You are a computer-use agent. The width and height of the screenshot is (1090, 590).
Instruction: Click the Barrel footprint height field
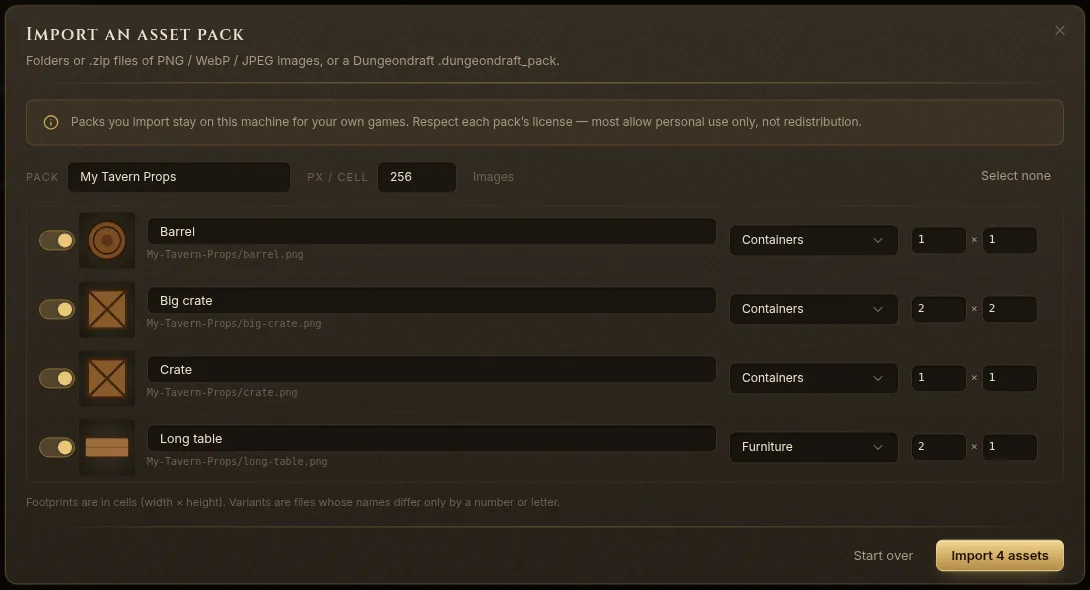point(1009,240)
